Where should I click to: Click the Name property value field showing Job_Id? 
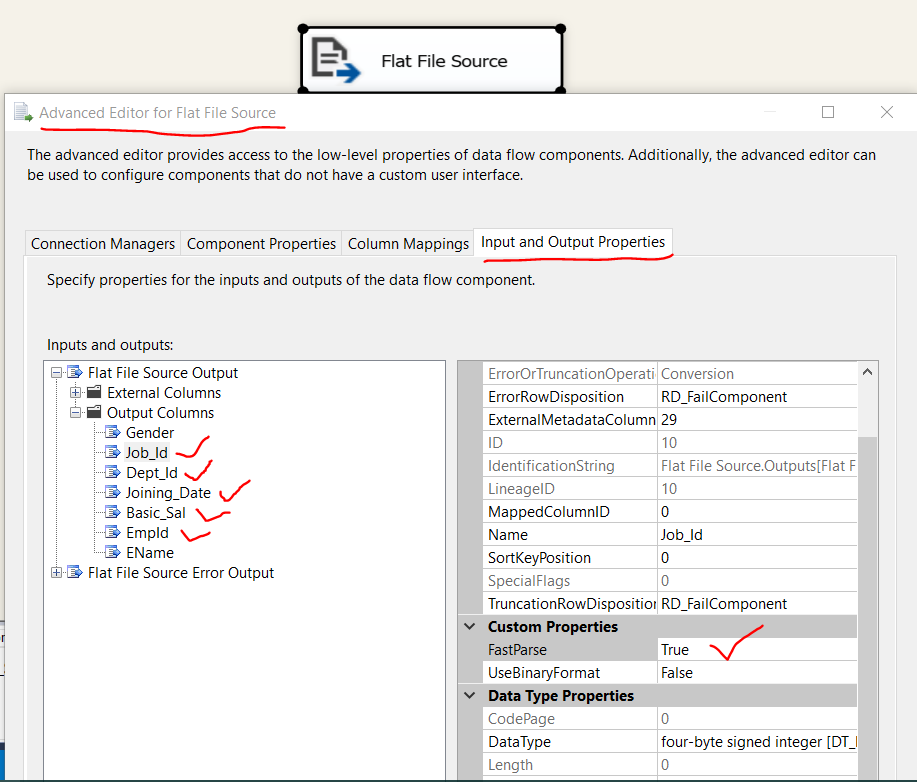pyautogui.click(x=752, y=534)
